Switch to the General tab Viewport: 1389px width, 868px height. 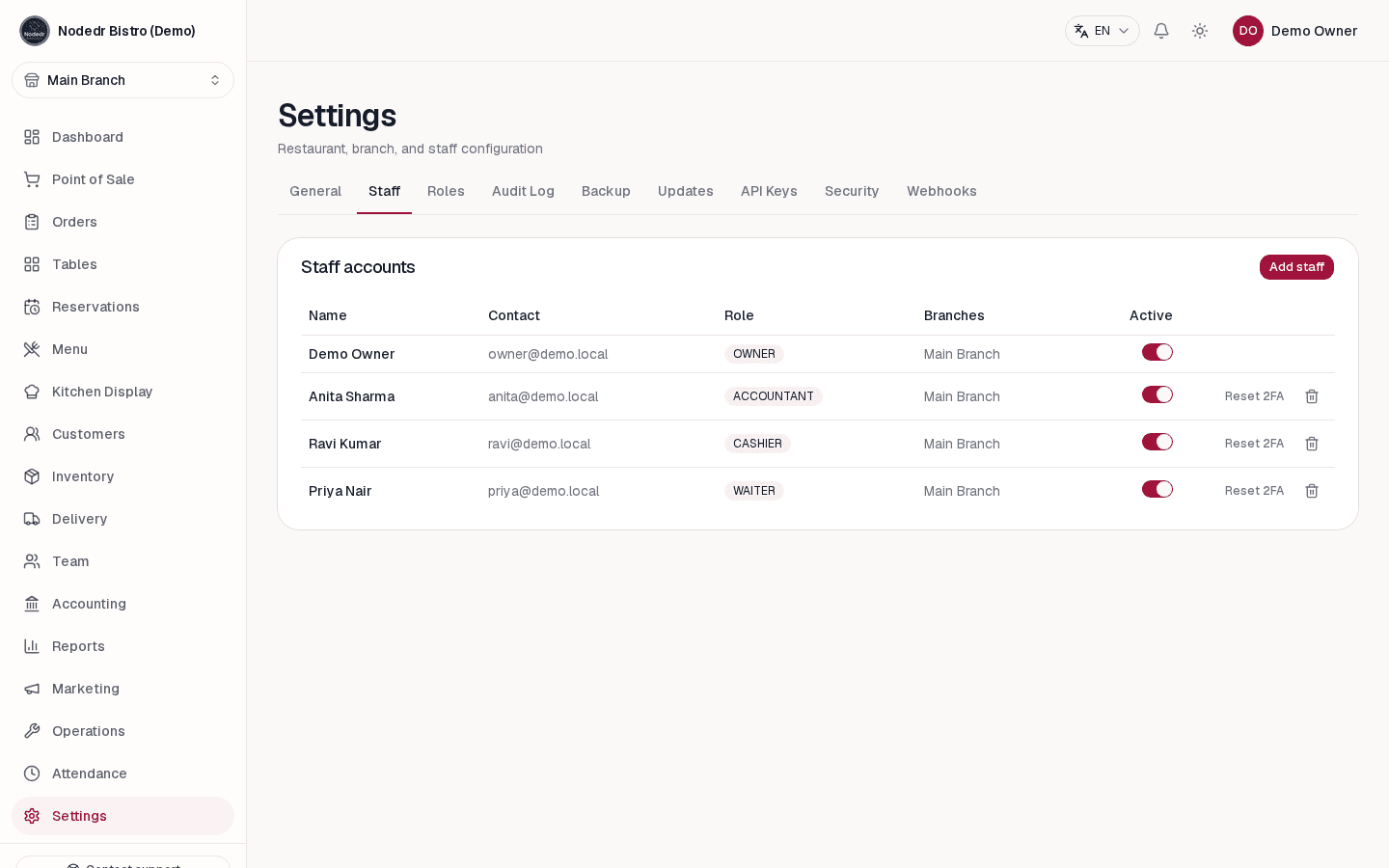[315, 191]
